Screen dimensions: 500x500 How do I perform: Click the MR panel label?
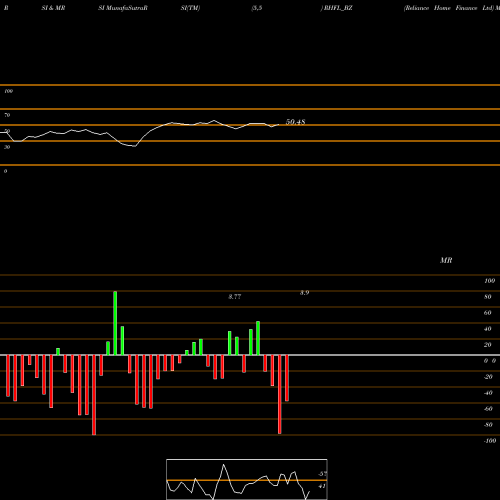tap(446, 260)
